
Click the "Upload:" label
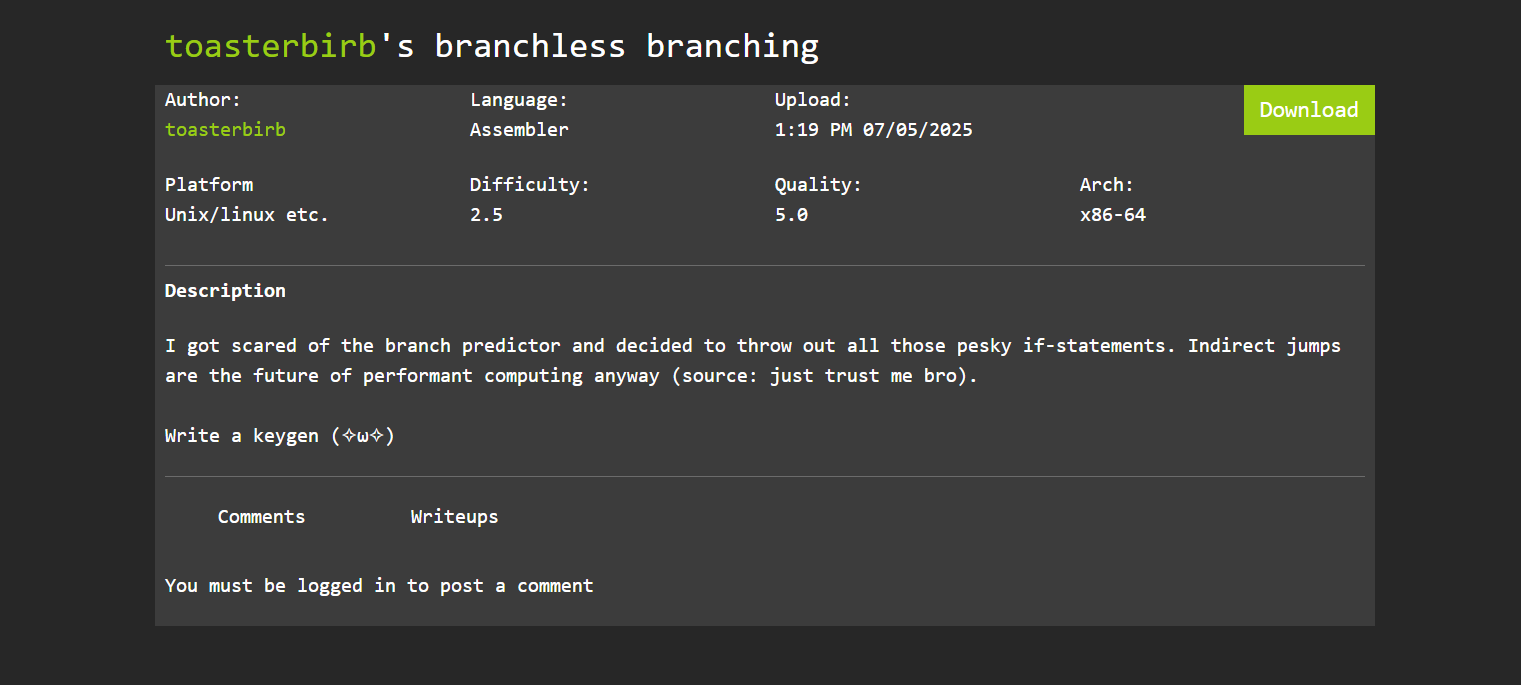[812, 100]
